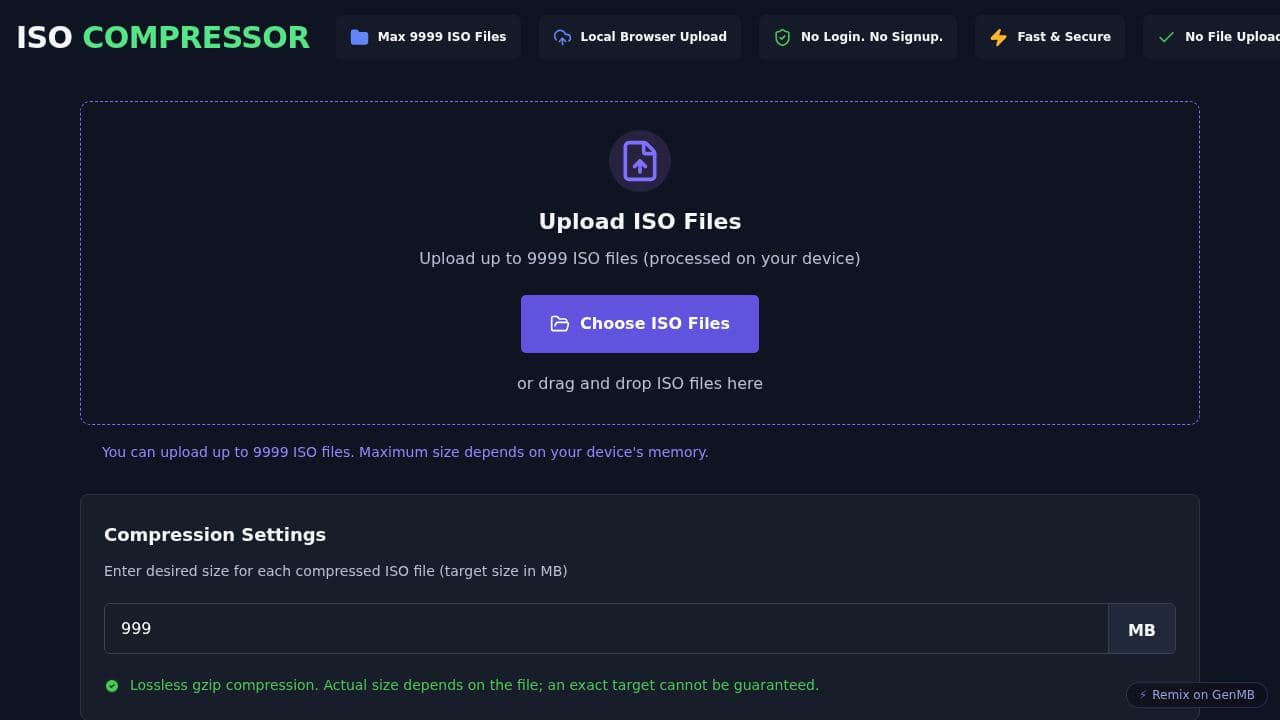Click the purple file upload icon above Upload ISO Files
1280x720 pixels.
[x=640, y=161]
